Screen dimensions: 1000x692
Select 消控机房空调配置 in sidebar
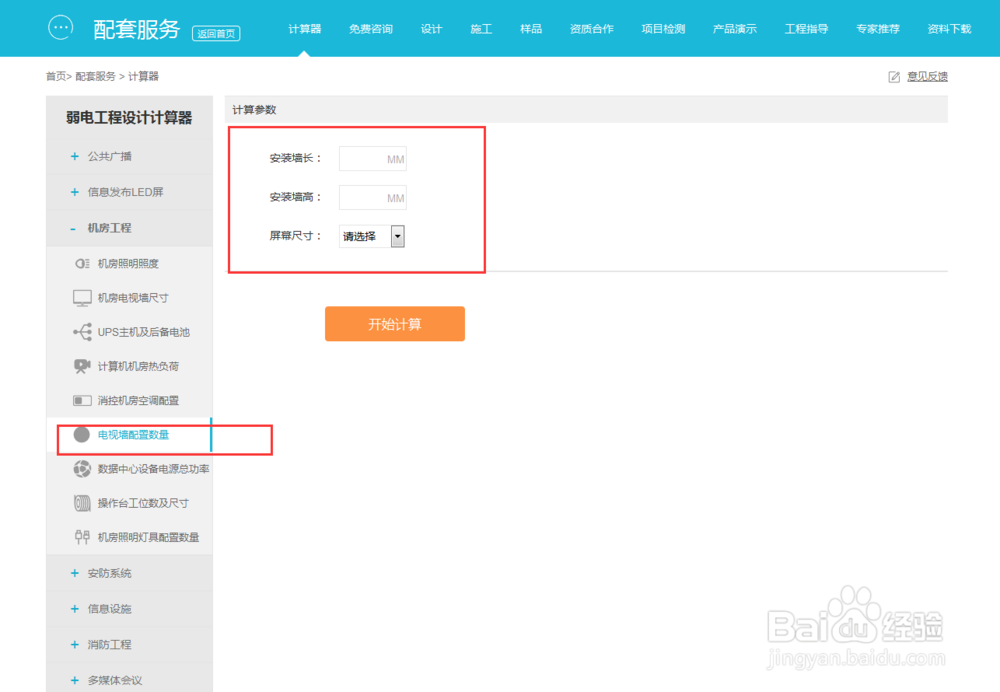(x=138, y=401)
